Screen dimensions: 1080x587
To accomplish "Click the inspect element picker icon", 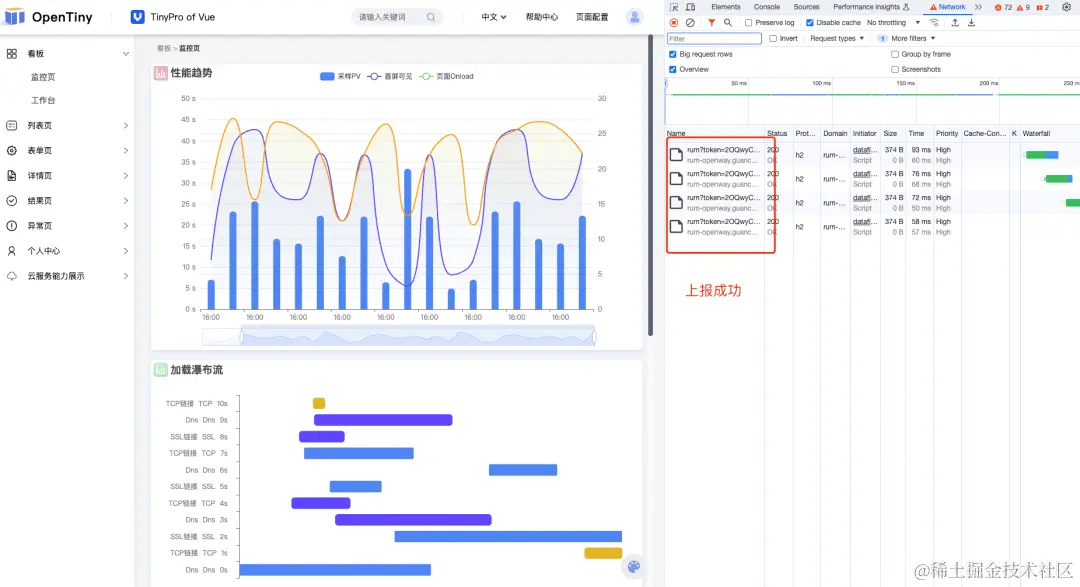I will click(674, 7).
